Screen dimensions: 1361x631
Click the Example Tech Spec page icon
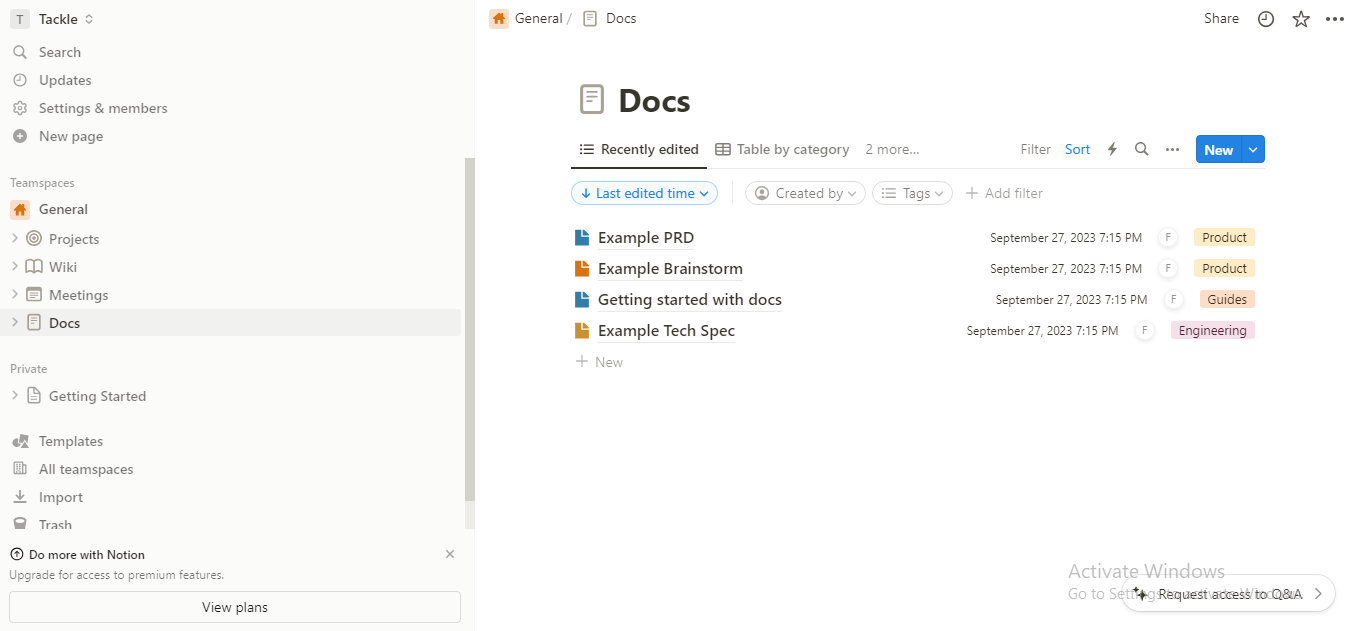(x=582, y=331)
